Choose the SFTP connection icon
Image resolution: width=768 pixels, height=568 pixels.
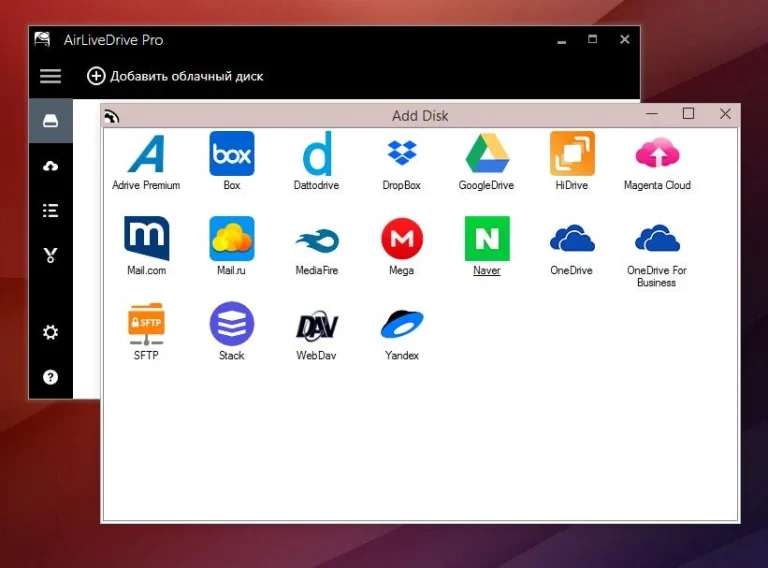[146, 324]
